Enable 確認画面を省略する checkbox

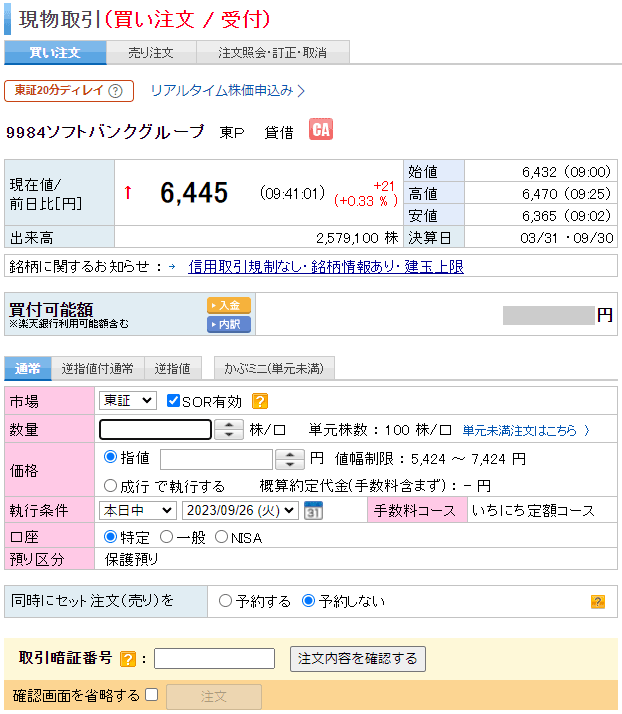tap(152, 695)
